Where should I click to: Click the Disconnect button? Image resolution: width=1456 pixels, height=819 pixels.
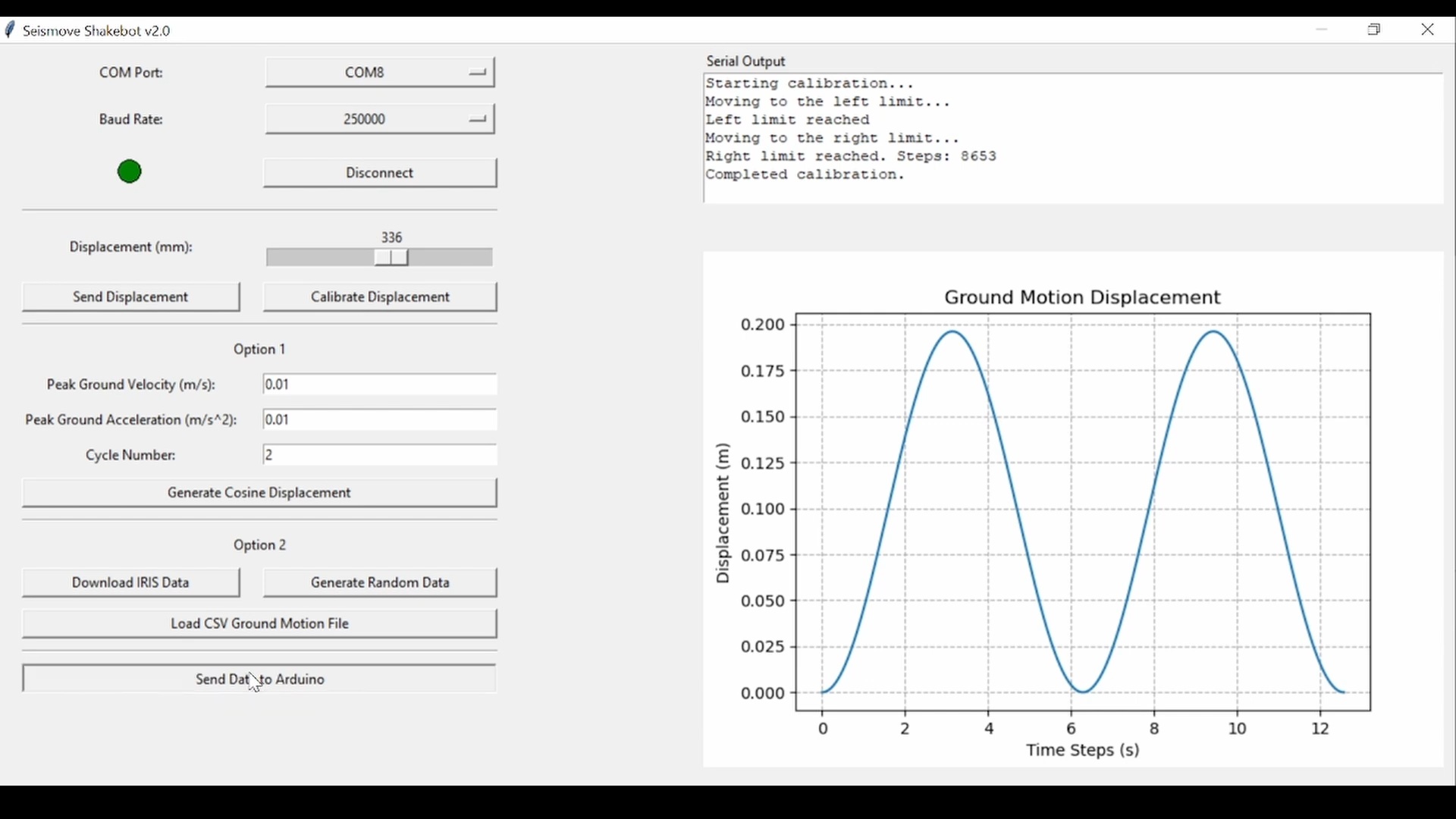click(x=380, y=173)
